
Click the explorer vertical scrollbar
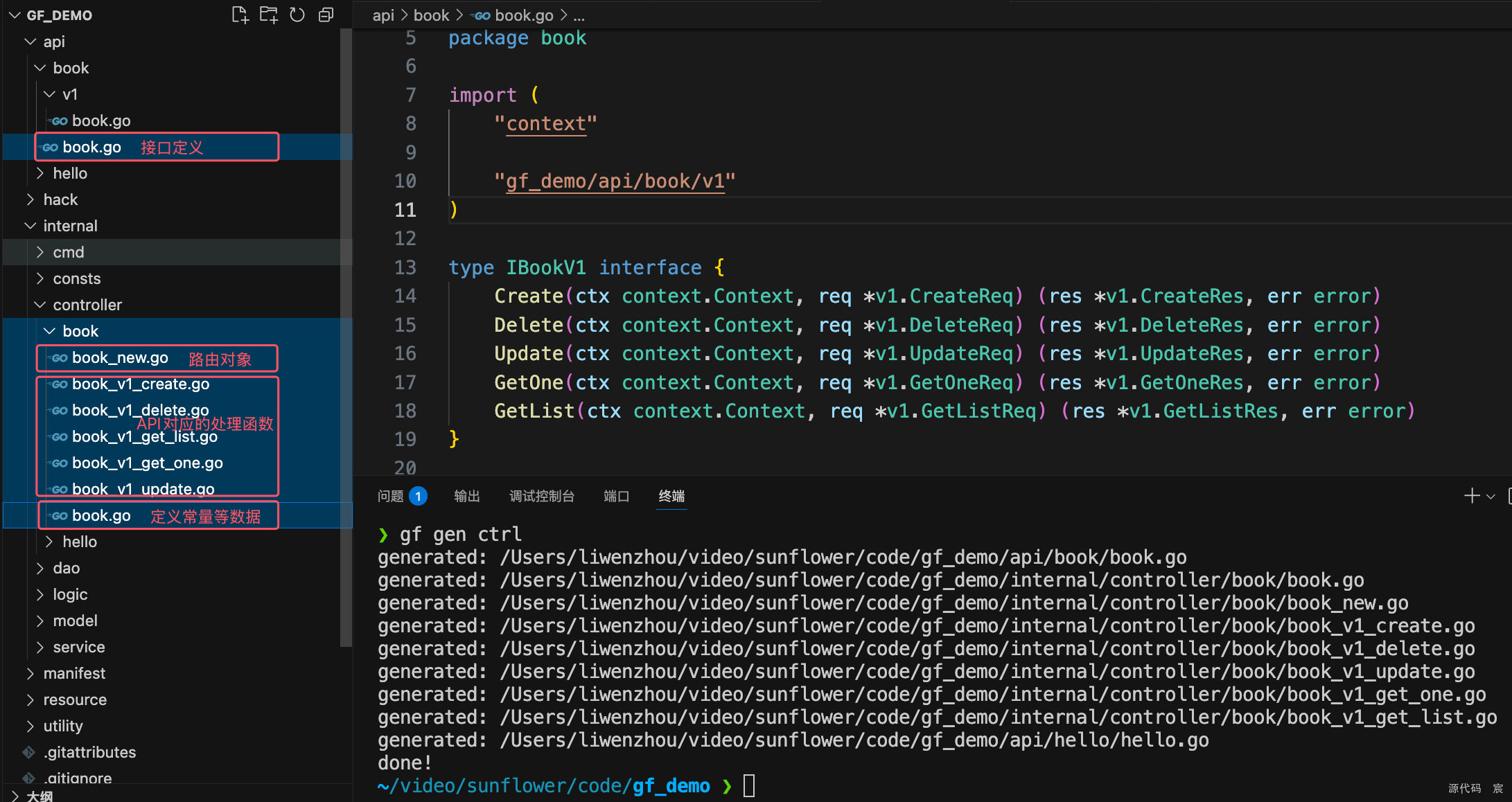tap(346, 346)
